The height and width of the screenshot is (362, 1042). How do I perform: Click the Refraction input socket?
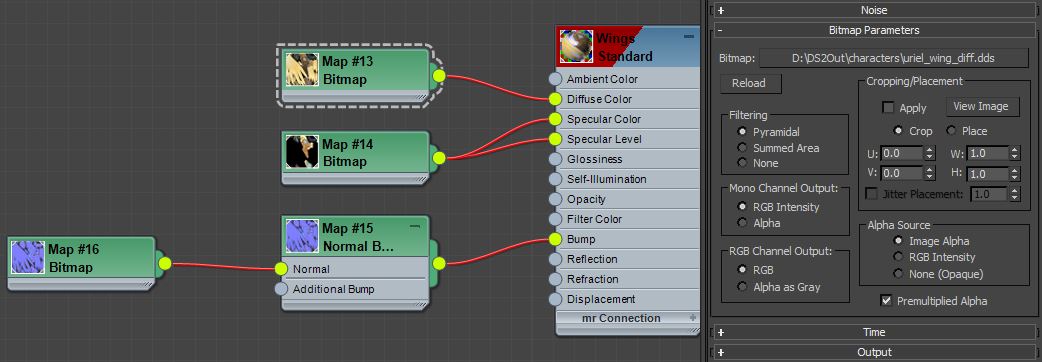(556, 279)
